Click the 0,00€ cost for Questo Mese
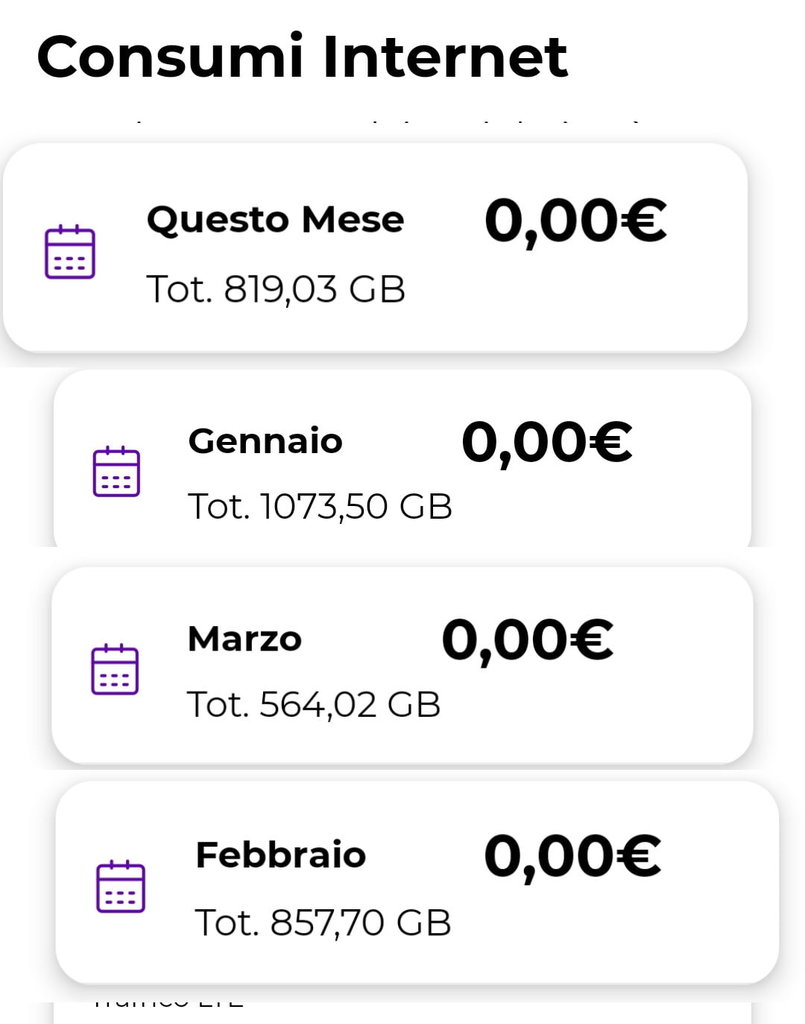This screenshot has height=1024, width=805. [x=575, y=221]
